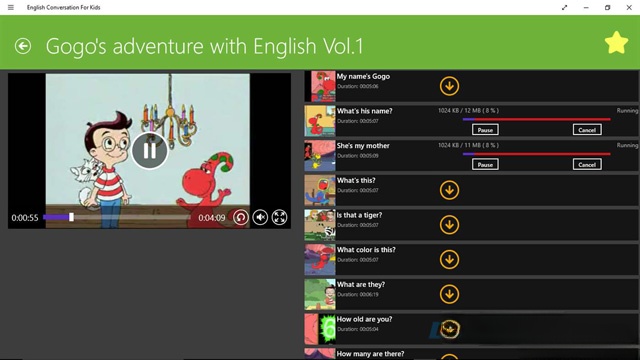This screenshot has height=360, width=640.
Task: Pause the 'What's his name?' download
Action: (485, 130)
